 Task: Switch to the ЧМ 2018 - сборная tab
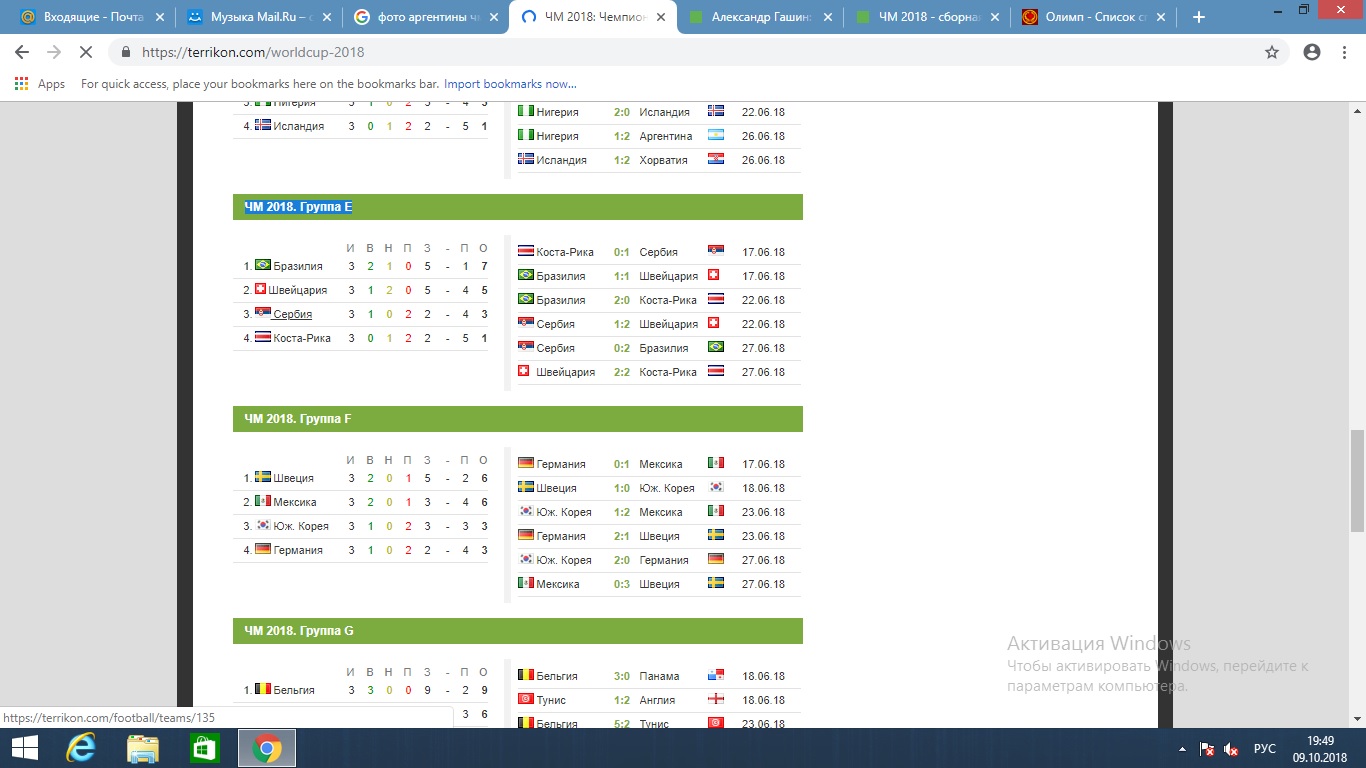[x=928, y=17]
